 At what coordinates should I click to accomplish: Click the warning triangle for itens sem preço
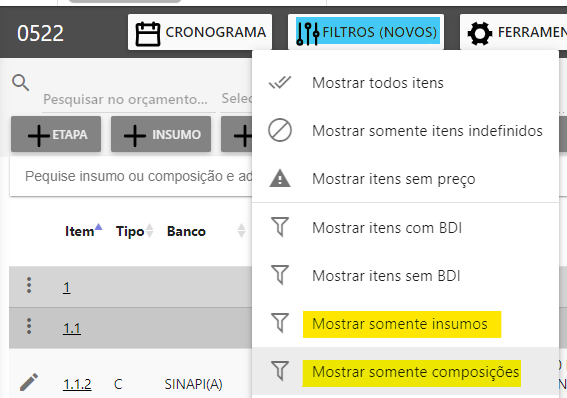coord(280,179)
